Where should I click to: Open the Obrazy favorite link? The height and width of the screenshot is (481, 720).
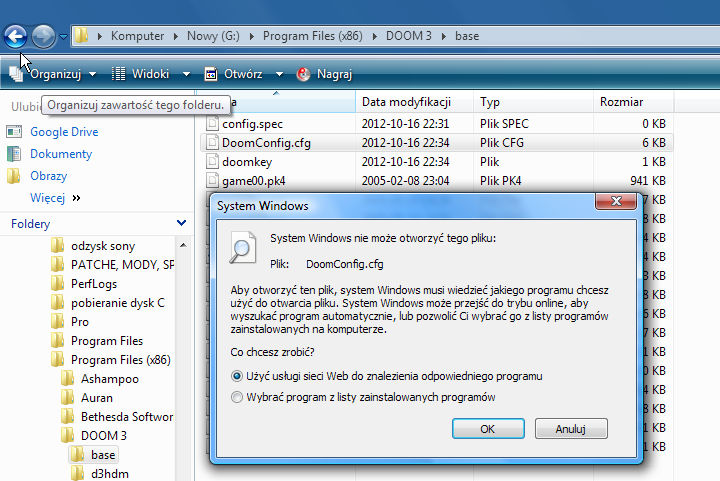(x=49, y=176)
